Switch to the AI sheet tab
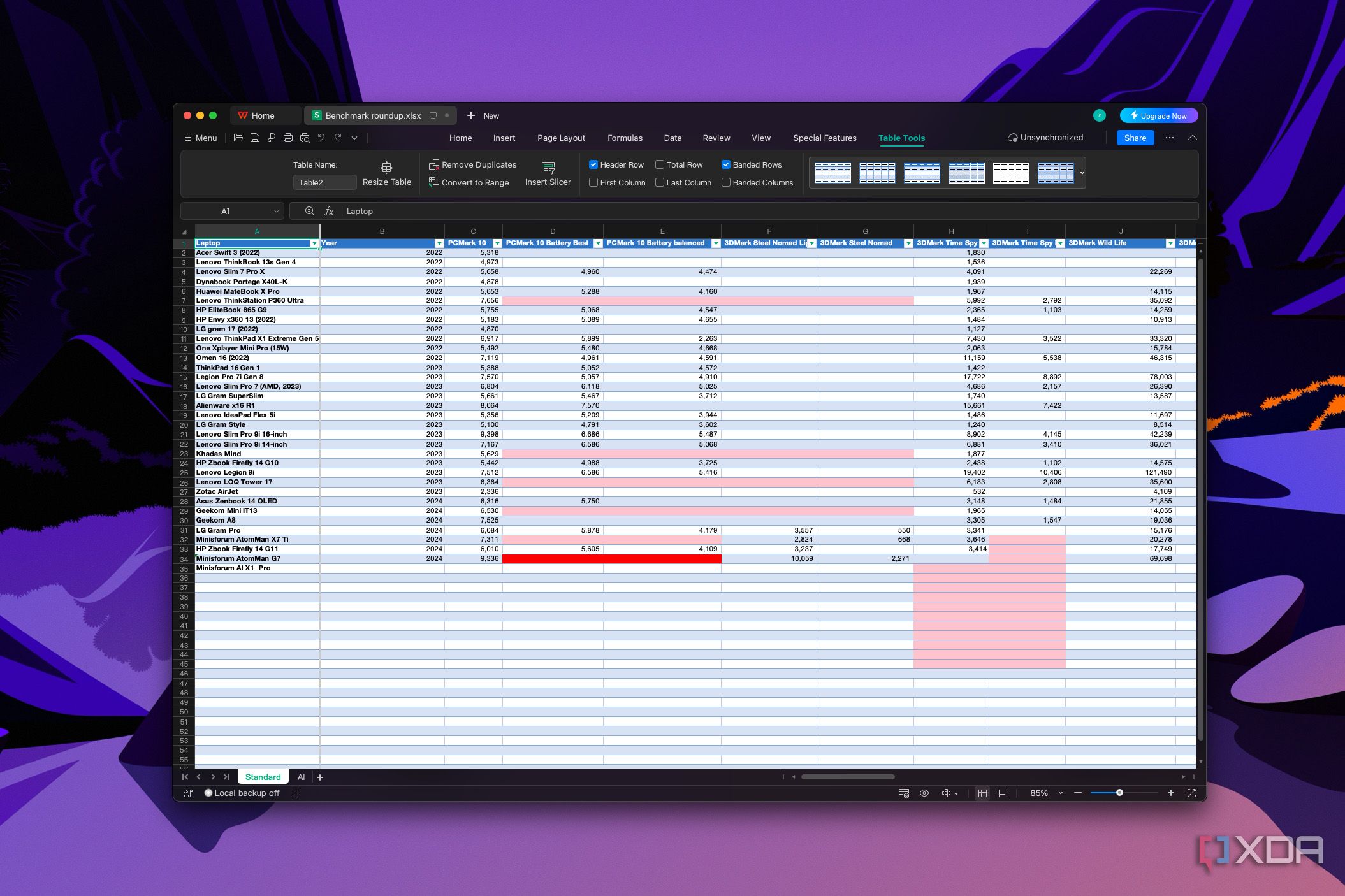1345x896 pixels. [302, 777]
